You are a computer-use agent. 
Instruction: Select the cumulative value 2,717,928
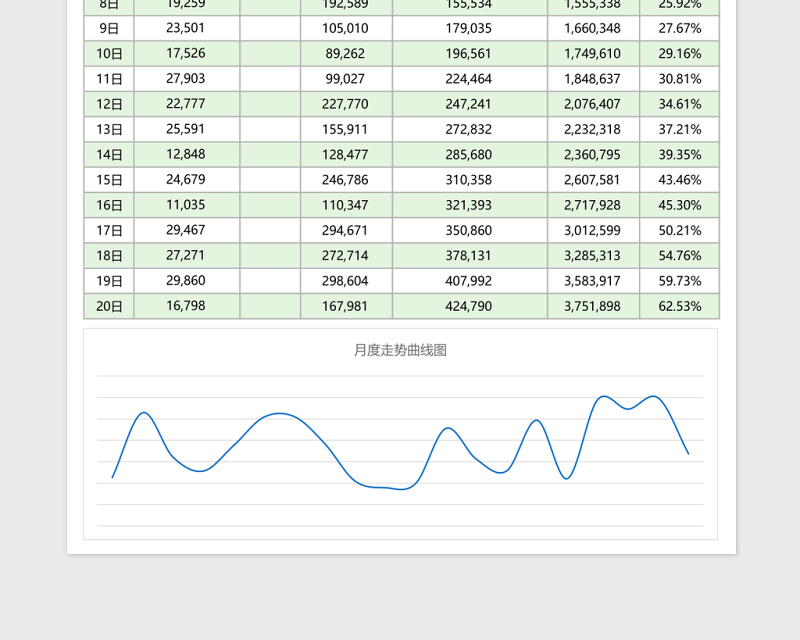click(593, 205)
